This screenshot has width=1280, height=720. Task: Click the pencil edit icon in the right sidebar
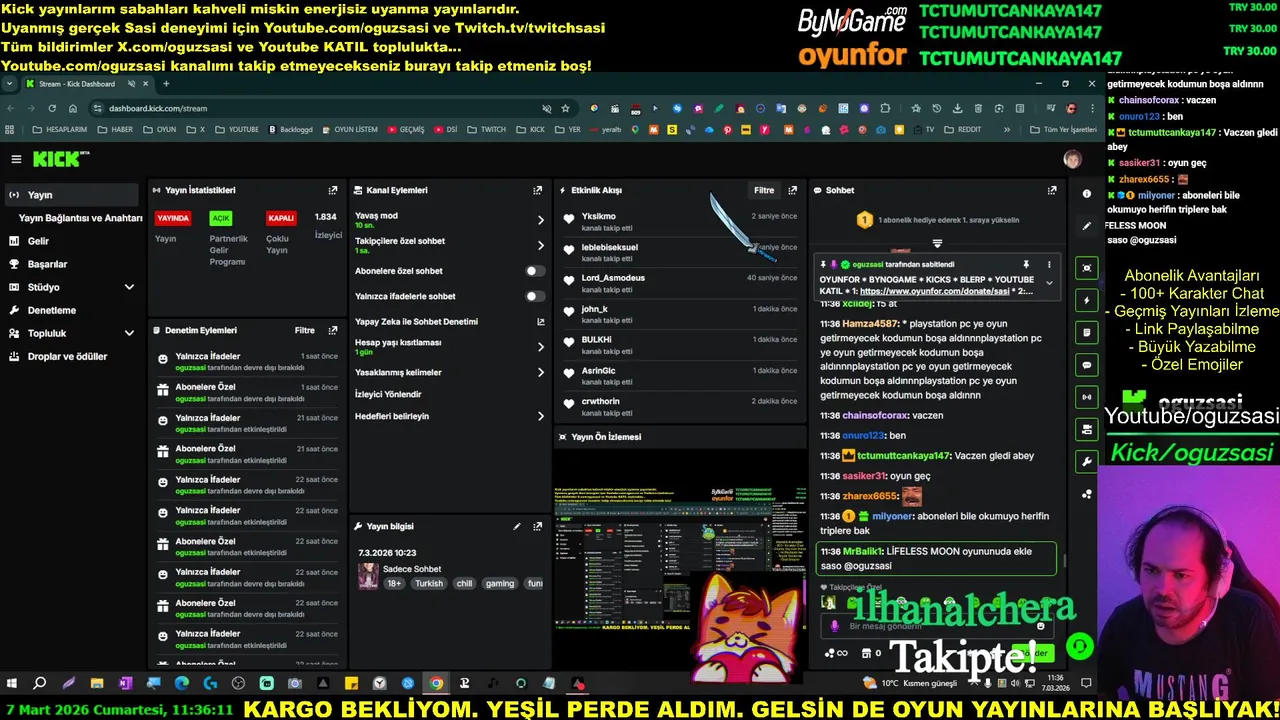click(1087, 226)
